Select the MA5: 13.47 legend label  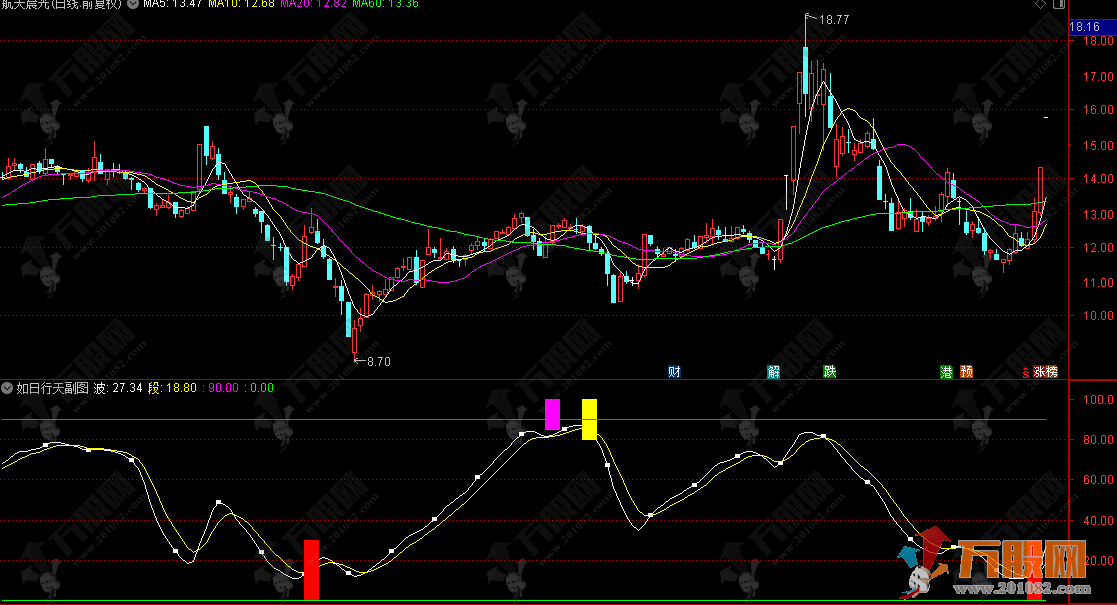click(x=172, y=4)
